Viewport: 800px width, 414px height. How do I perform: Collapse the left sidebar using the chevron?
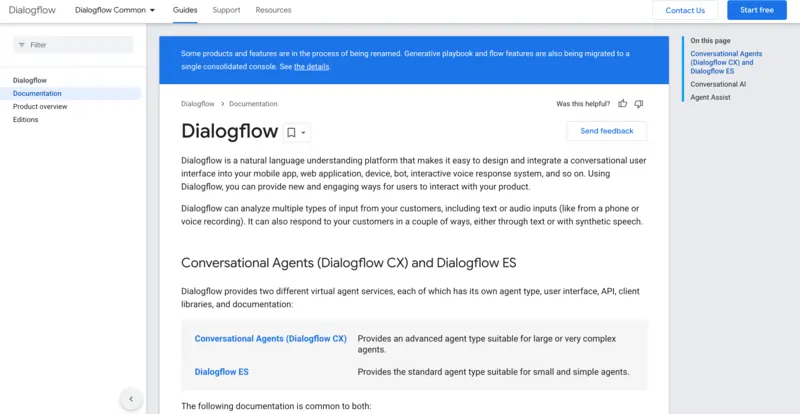tap(131, 399)
